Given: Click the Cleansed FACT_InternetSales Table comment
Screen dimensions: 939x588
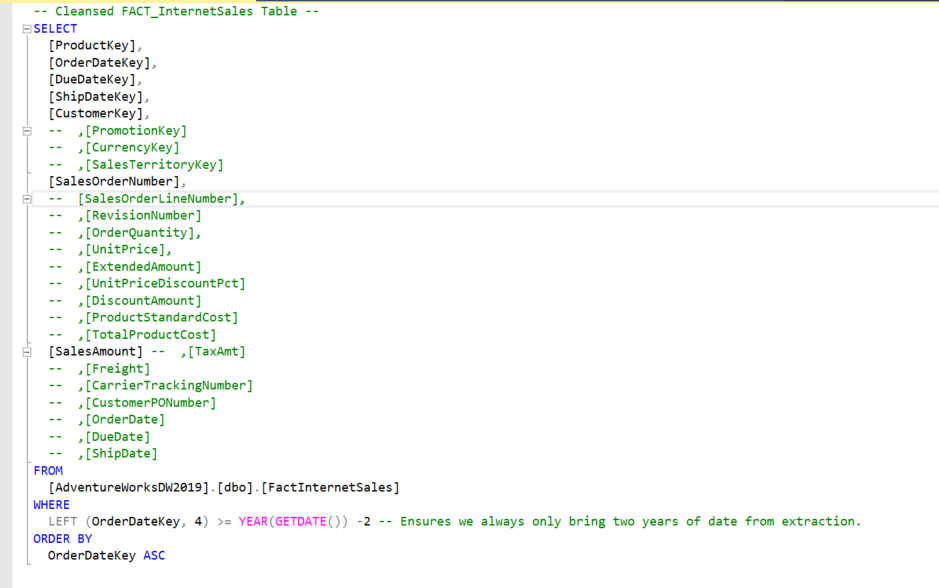Looking at the screenshot, I should pyautogui.click(x=170, y=11).
